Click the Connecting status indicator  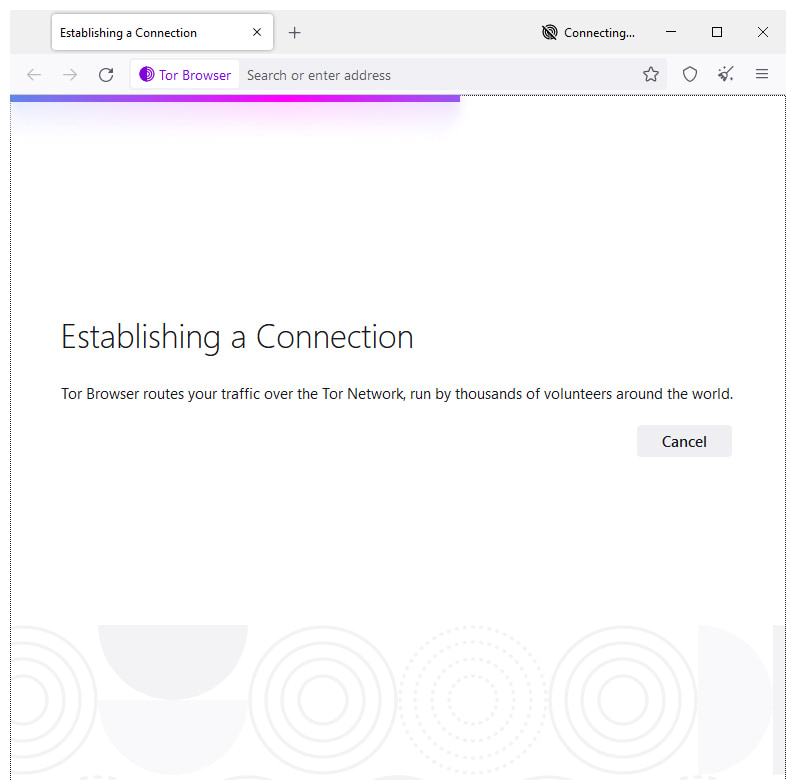(588, 33)
